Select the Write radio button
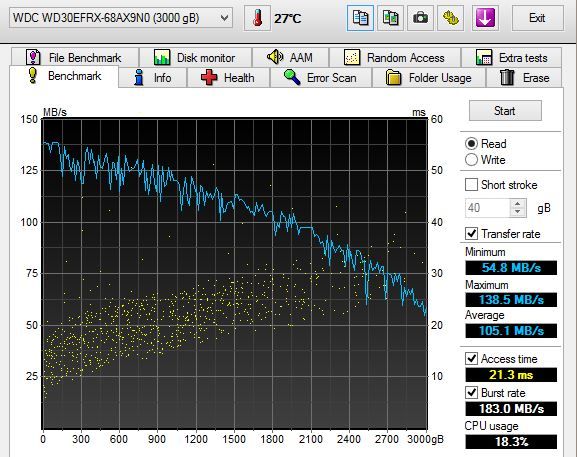The width and height of the screenshot is (577, 457). [471, 160]
